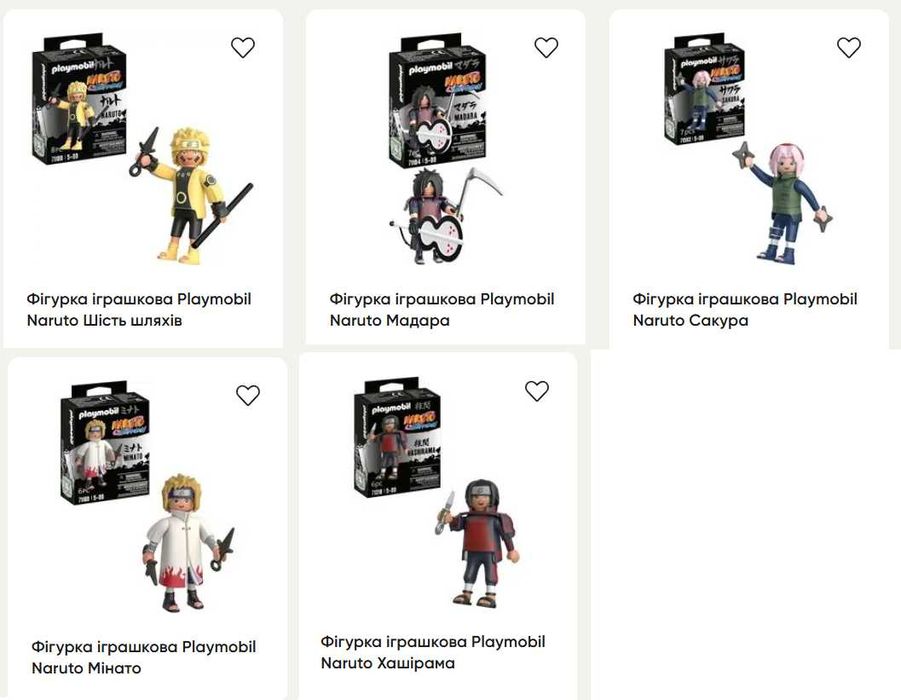Select the Sakura Playmobil box packaging image
901x700 pixels.
(705, 89)
